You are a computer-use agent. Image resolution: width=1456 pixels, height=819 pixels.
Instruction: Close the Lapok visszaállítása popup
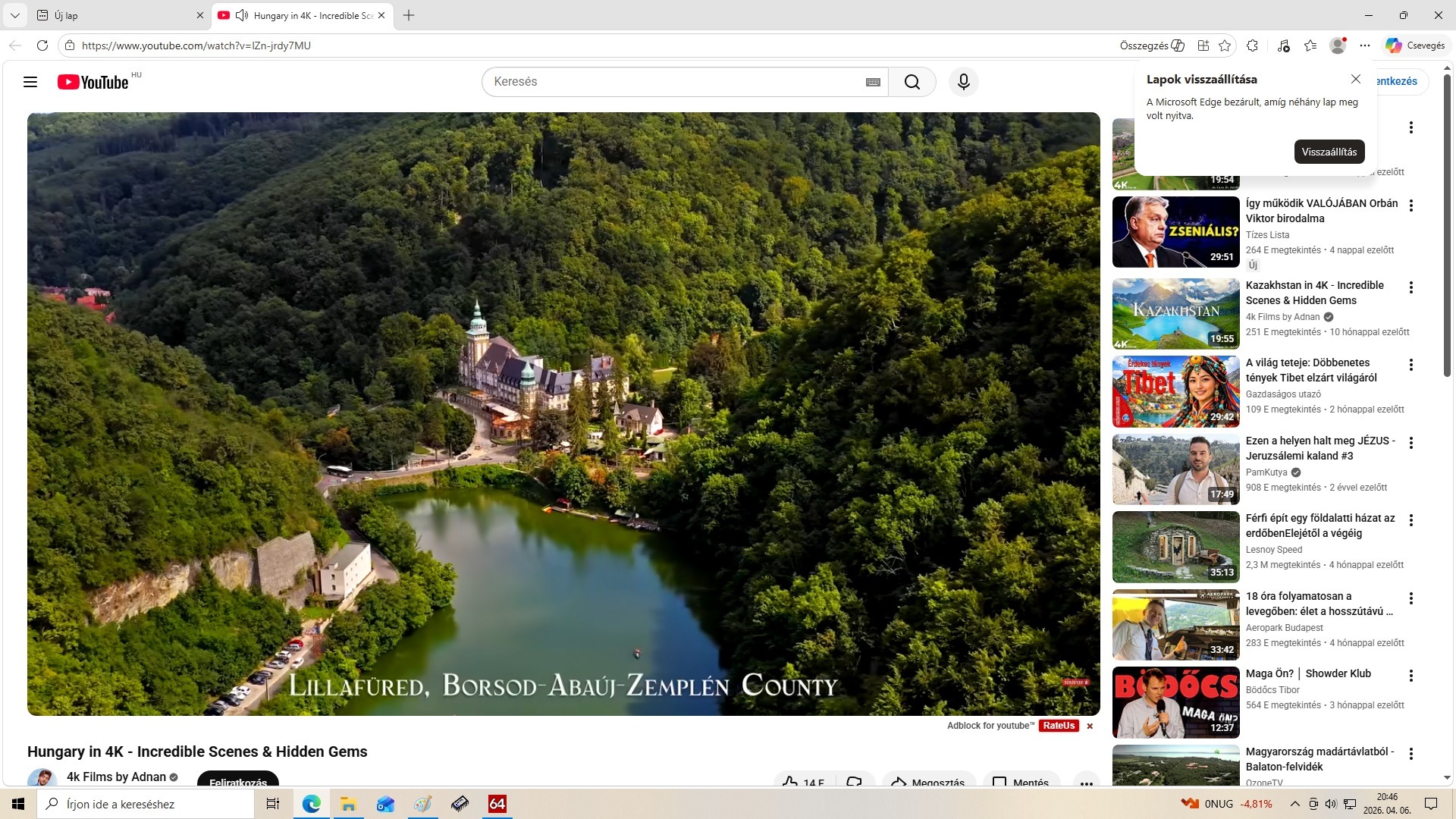1356,79
